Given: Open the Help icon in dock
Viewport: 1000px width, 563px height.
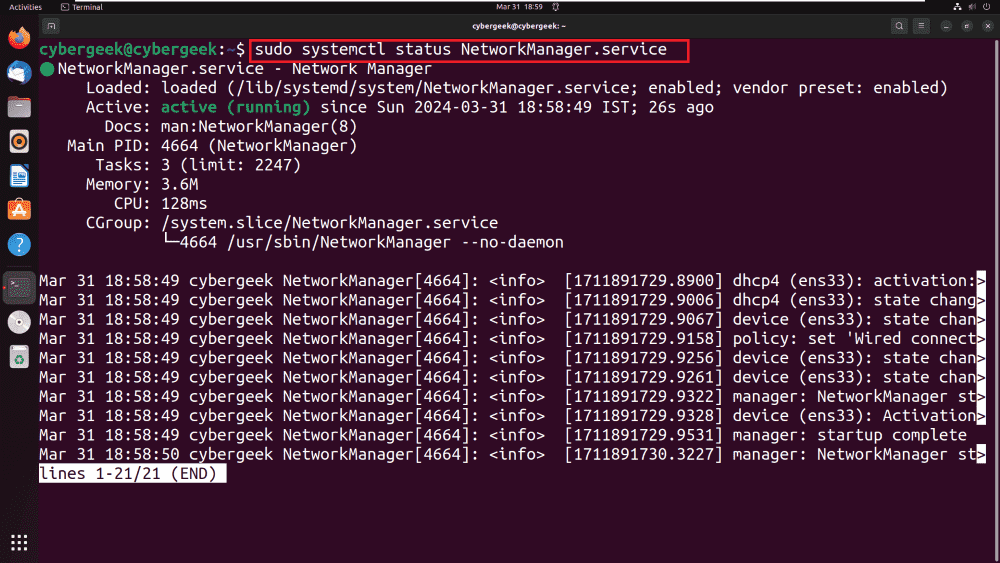Looking at the screenshot, I should pos(19,244).
